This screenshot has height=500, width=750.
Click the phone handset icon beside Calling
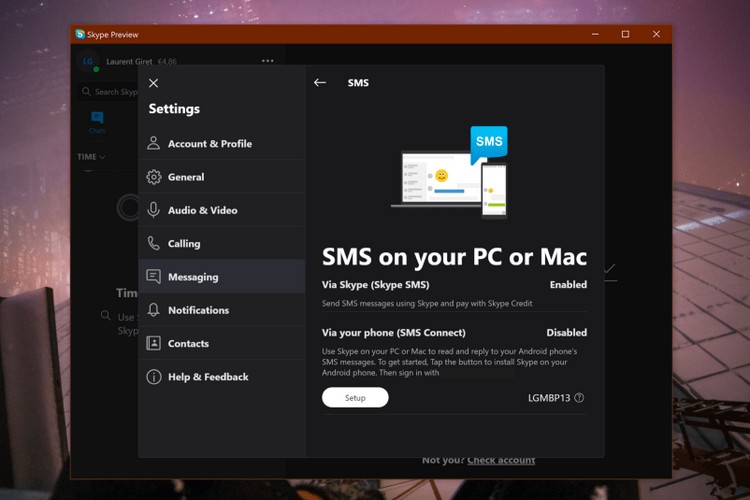point(154,244)
